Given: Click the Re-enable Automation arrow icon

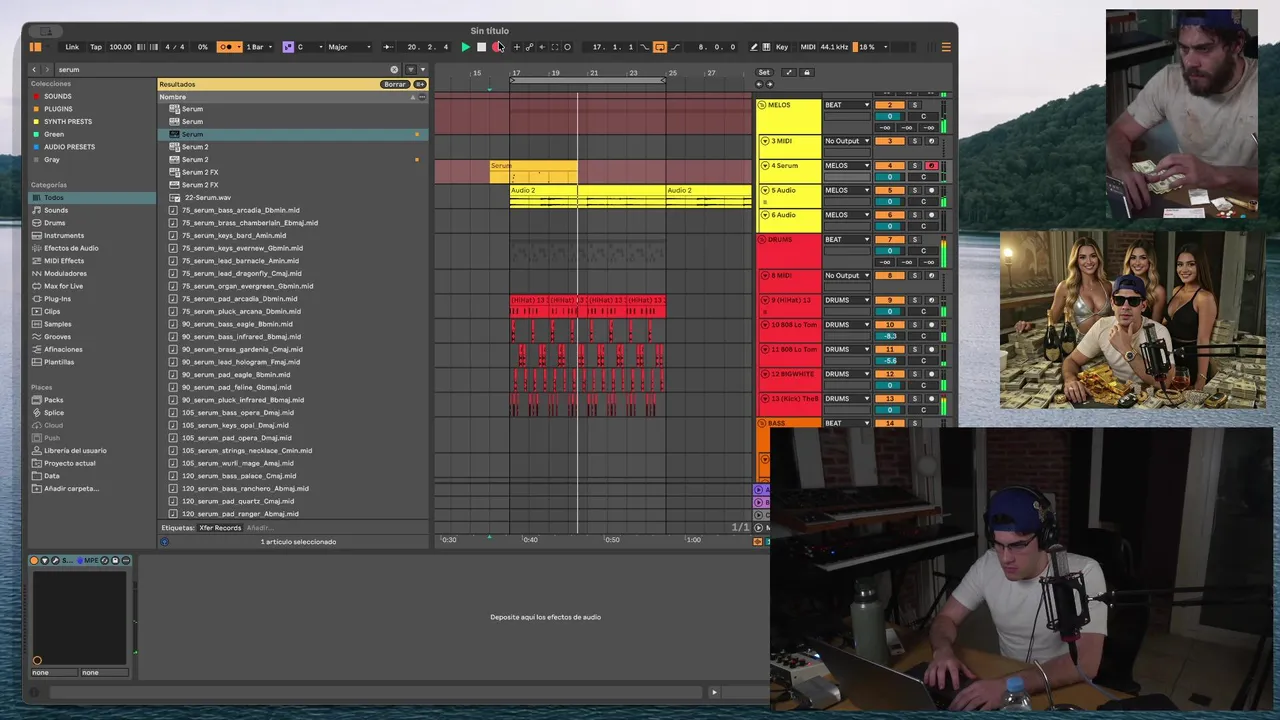Looking at the screenshot, I should 542,47.
